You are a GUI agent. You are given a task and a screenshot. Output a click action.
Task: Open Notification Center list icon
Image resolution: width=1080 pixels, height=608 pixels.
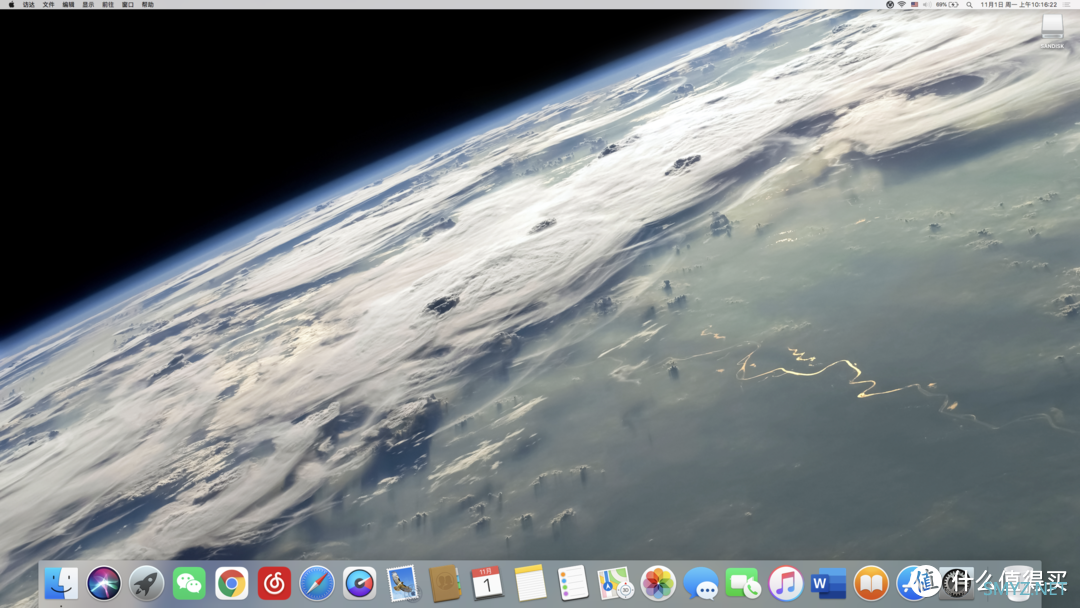pyautogui.click(x=1068, y=5)
